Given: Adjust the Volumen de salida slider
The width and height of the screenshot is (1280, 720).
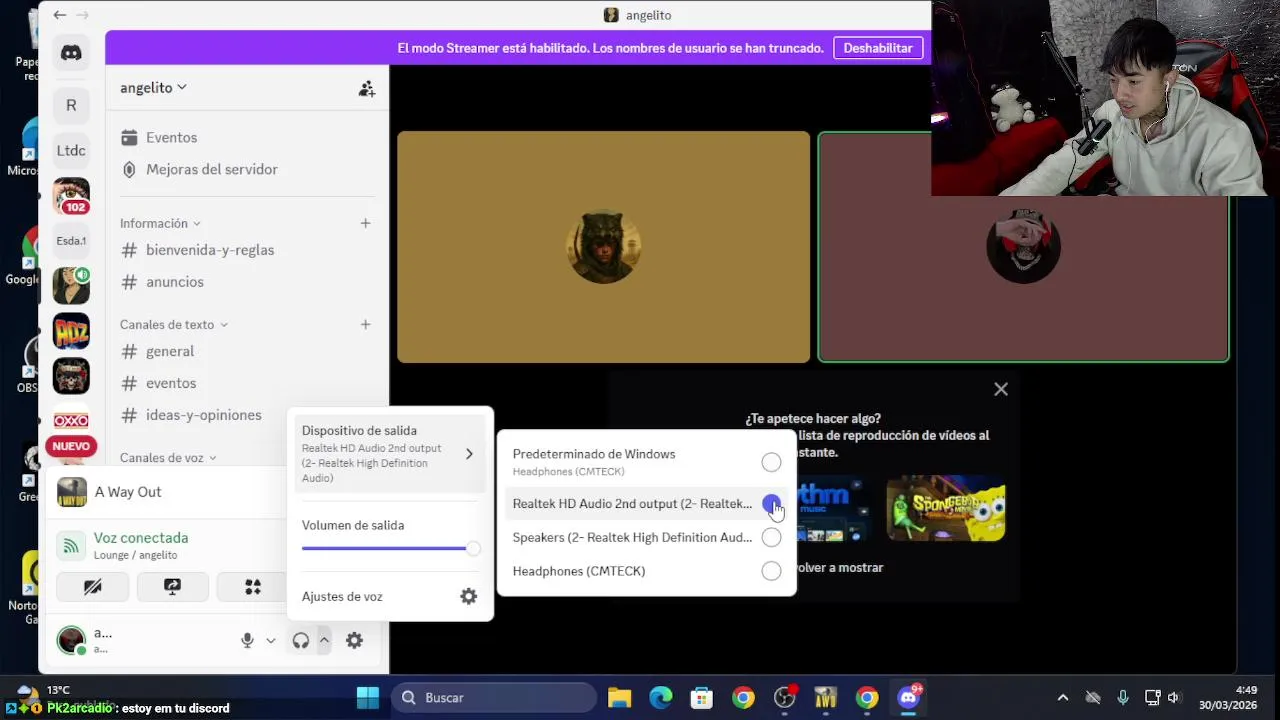Looking at the screenshot, I should [x=390, y=548].
